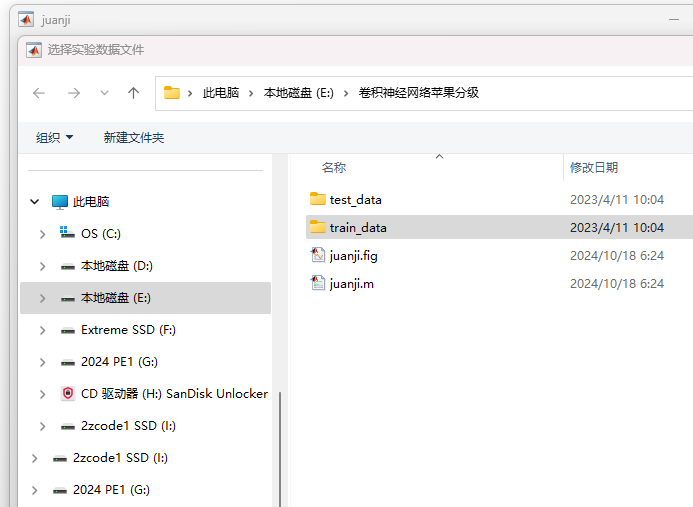
Task: Sort files by 名称 column header
Action: tap(334, 168)
